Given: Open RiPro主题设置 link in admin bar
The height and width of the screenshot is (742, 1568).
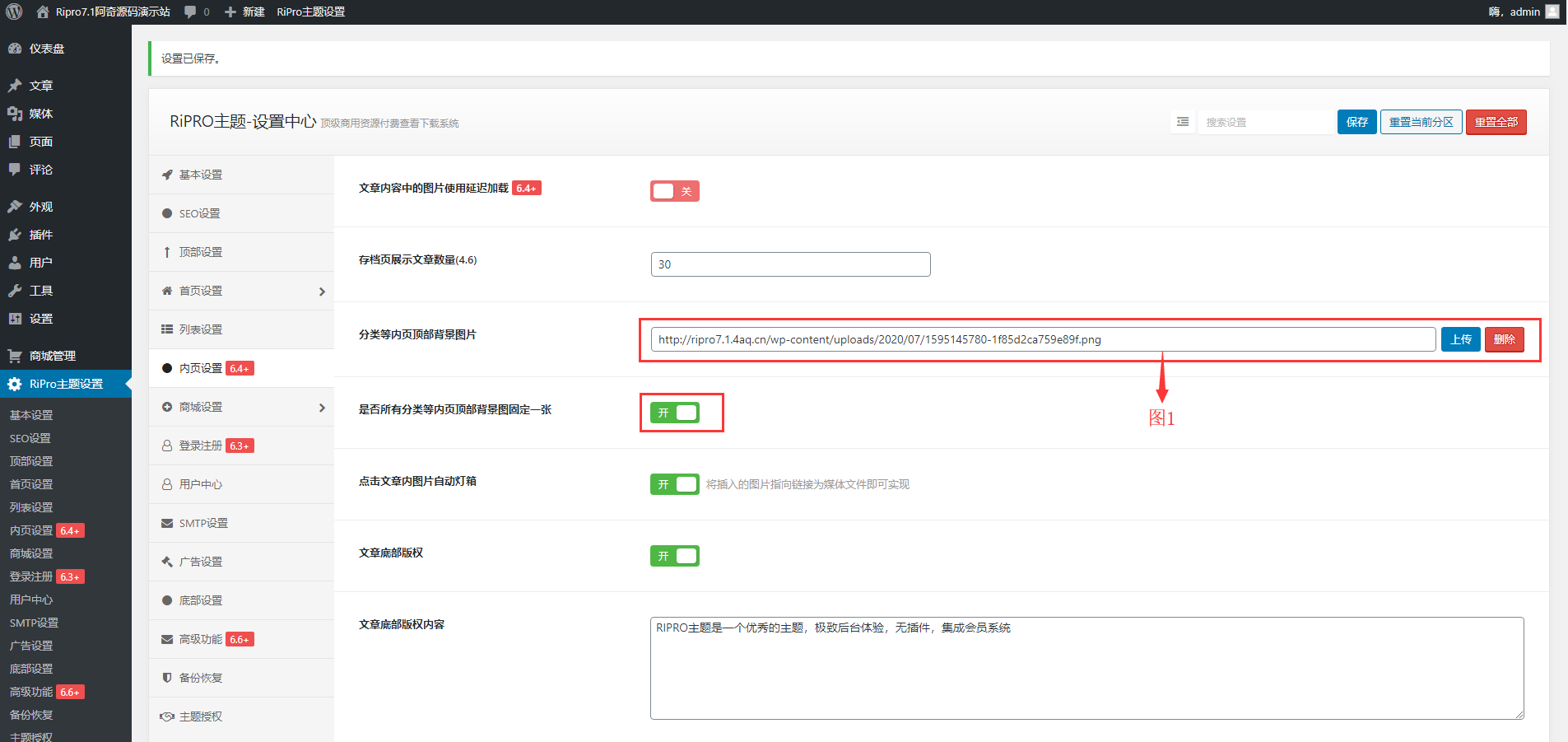Looking at the screenshot, I should click(x=311, y=12).
